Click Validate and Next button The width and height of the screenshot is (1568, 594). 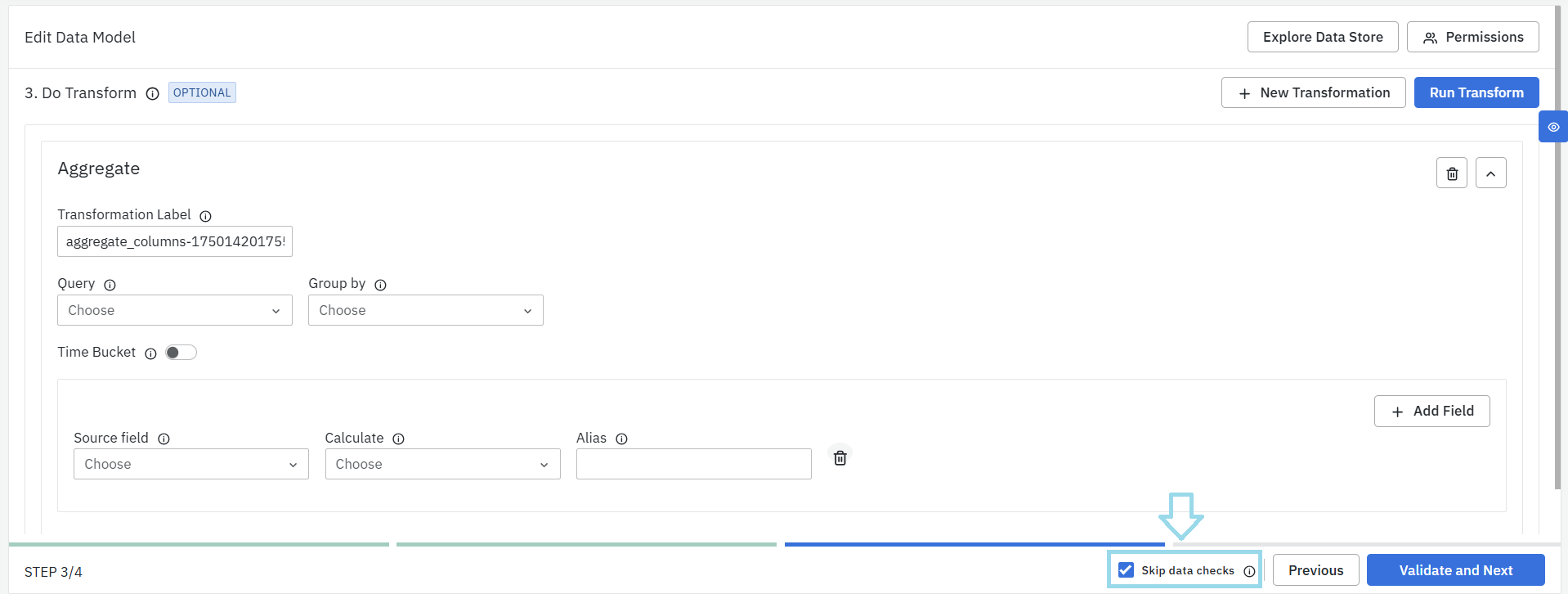click(1455, 570)
